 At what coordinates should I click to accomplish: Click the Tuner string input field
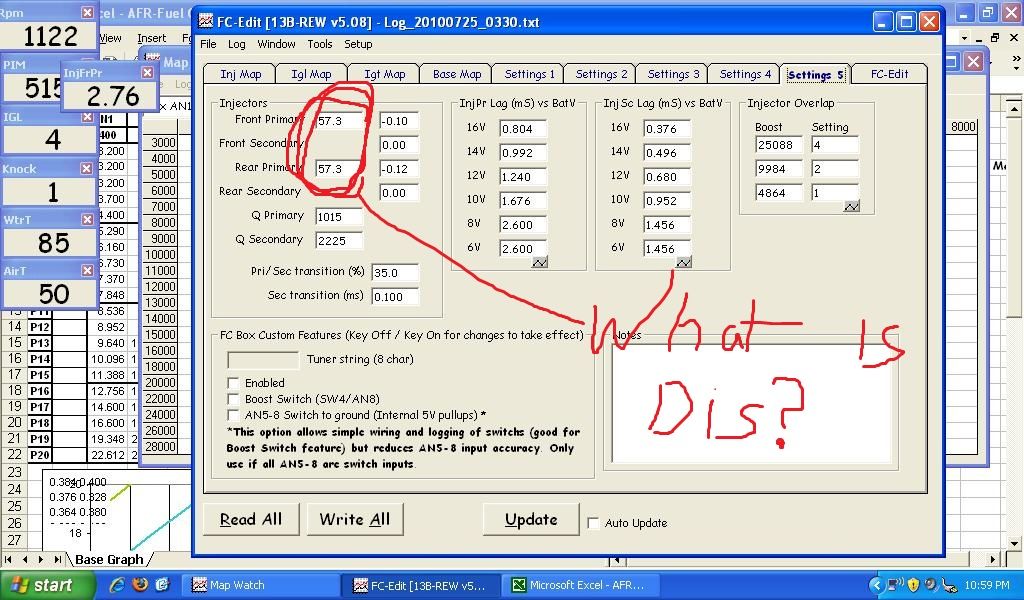pyautogui.click(x=263, y=360)
